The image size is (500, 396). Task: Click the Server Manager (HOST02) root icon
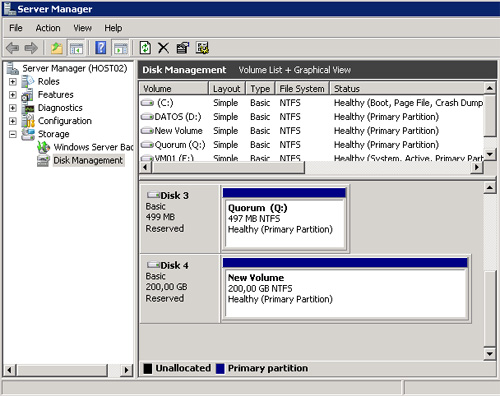click(x=13, y=68)
